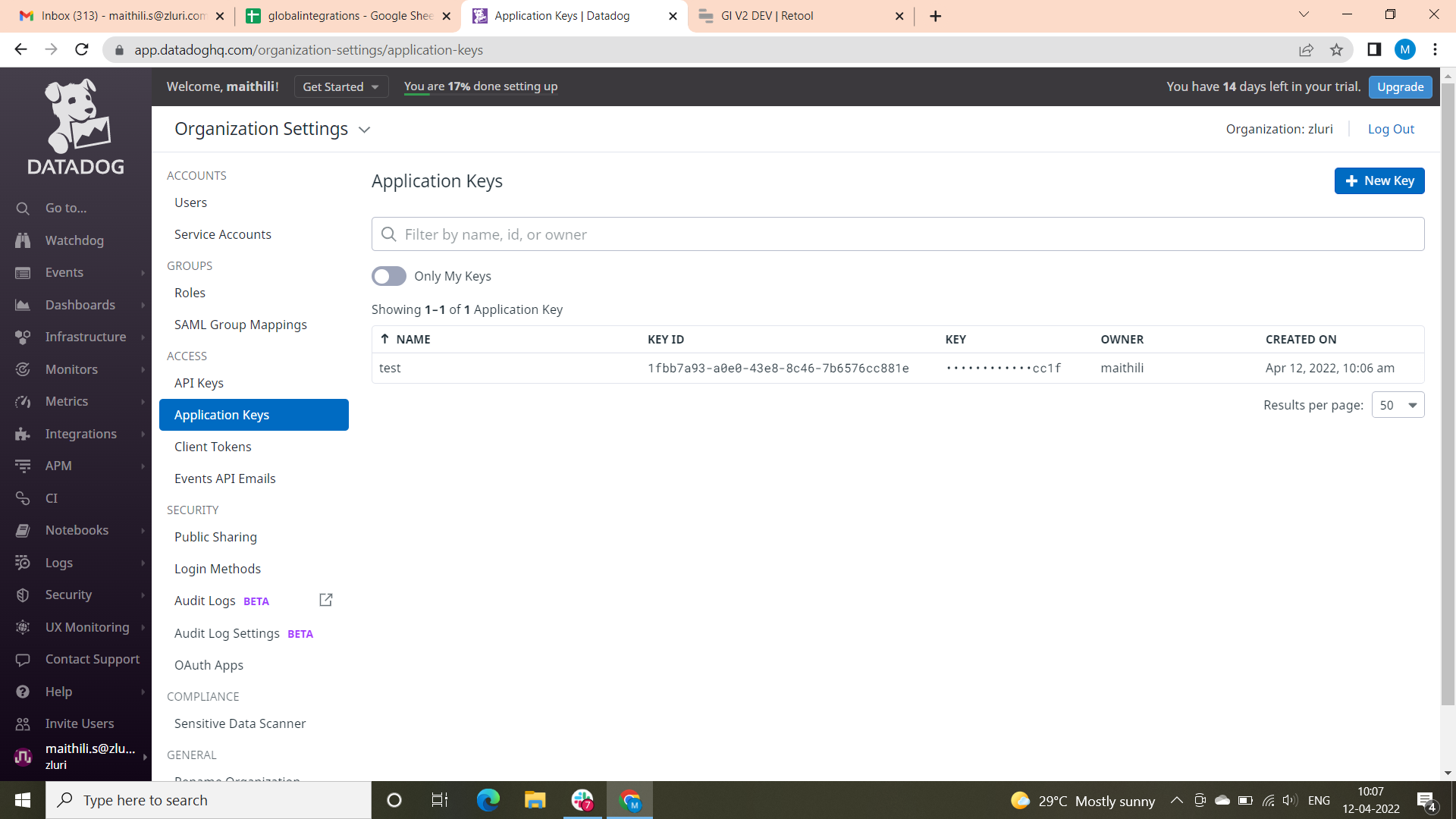Open Windows taskbar search box
Screen dimensions: 1456x819
coord(209,800)
